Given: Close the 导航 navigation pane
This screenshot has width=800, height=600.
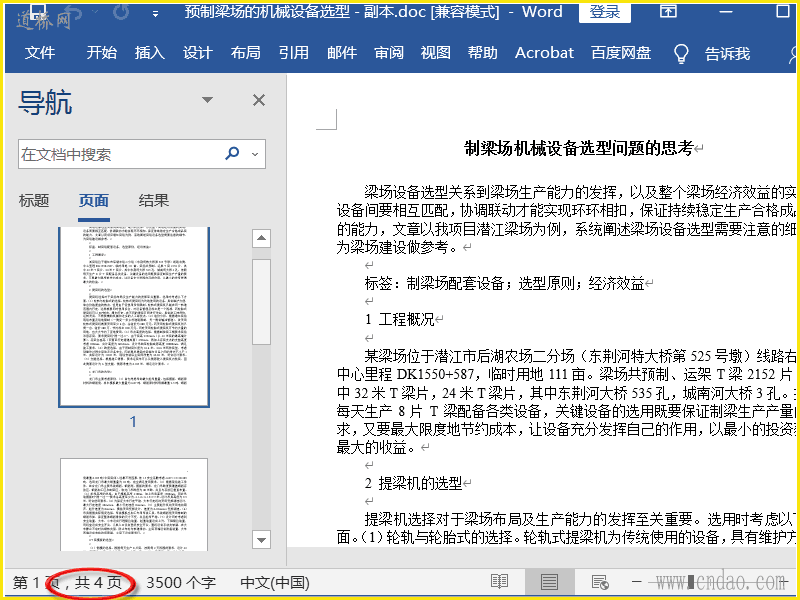Looking at the screenshot, I should coord(259,100).
